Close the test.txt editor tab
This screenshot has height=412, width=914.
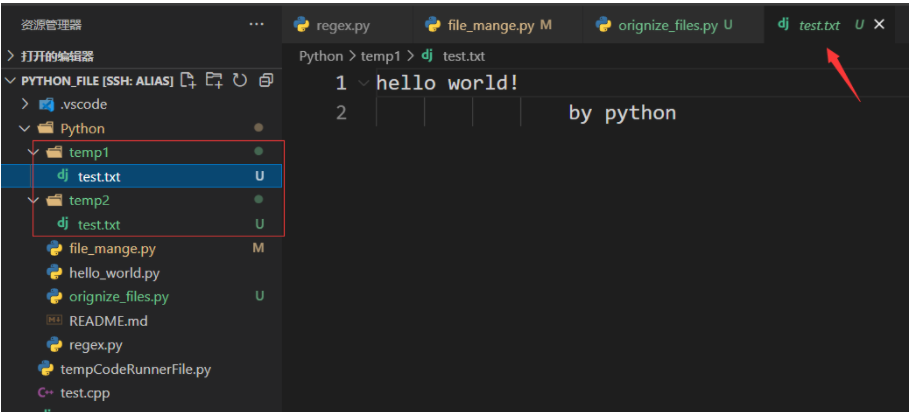click(880, 25)
